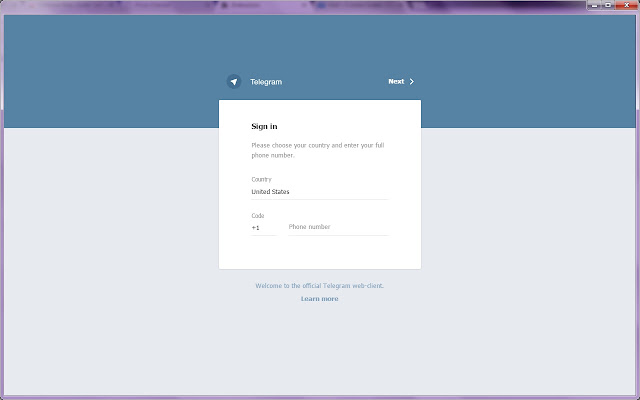Close the window with the red X
Viewport: 640px width, 400px height.
coord(627,5)
